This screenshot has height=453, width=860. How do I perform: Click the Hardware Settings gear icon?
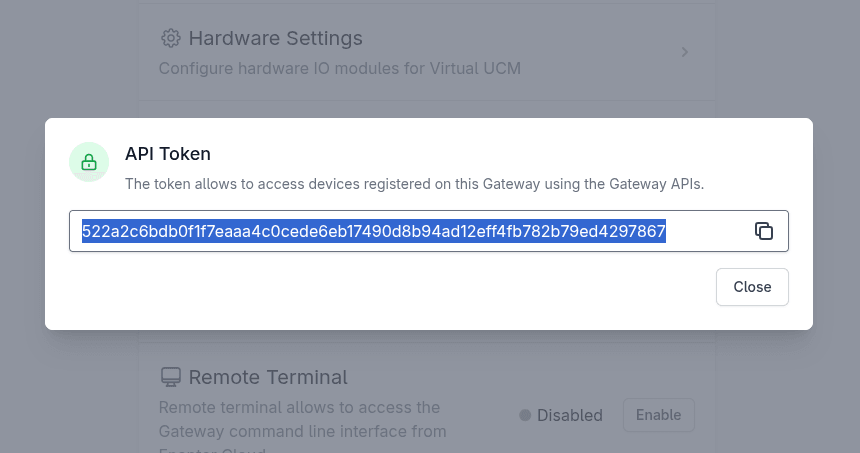coord(171,38)
